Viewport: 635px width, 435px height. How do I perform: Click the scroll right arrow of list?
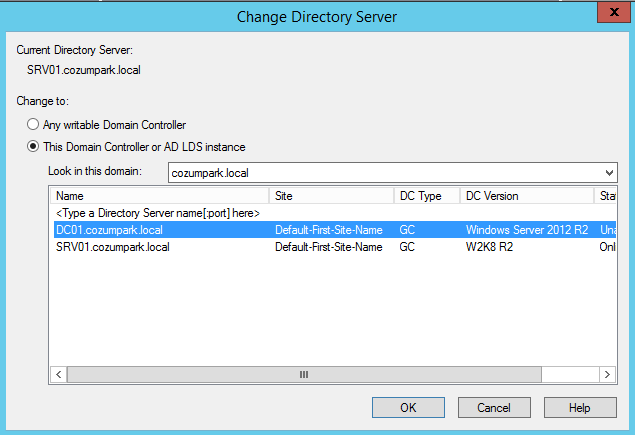click(x=607, y=374)
